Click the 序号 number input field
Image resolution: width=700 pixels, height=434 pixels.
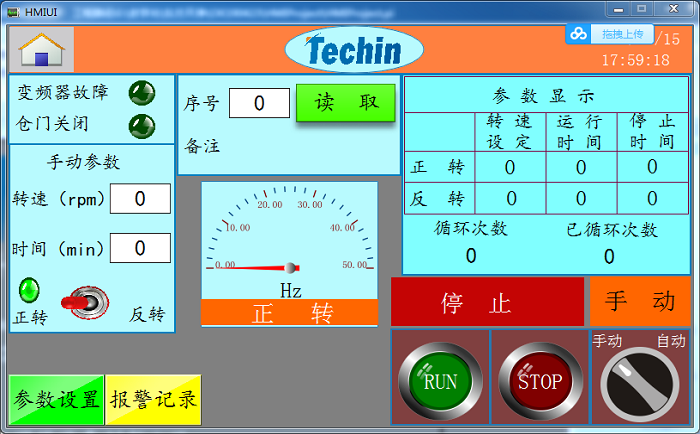point(259,103)
